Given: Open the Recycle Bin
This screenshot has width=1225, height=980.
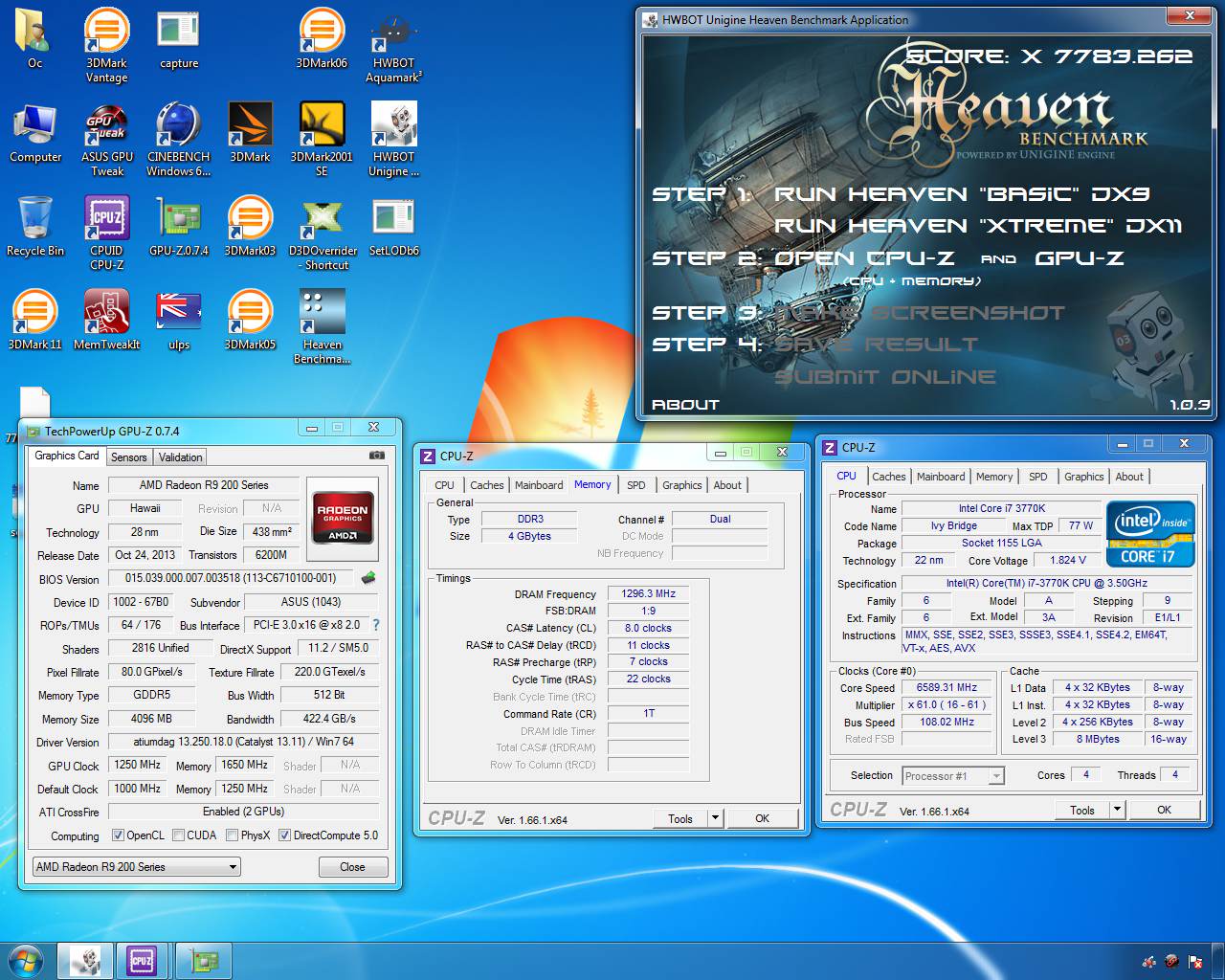Looking at the screenshot, I should tap(35, 226).
